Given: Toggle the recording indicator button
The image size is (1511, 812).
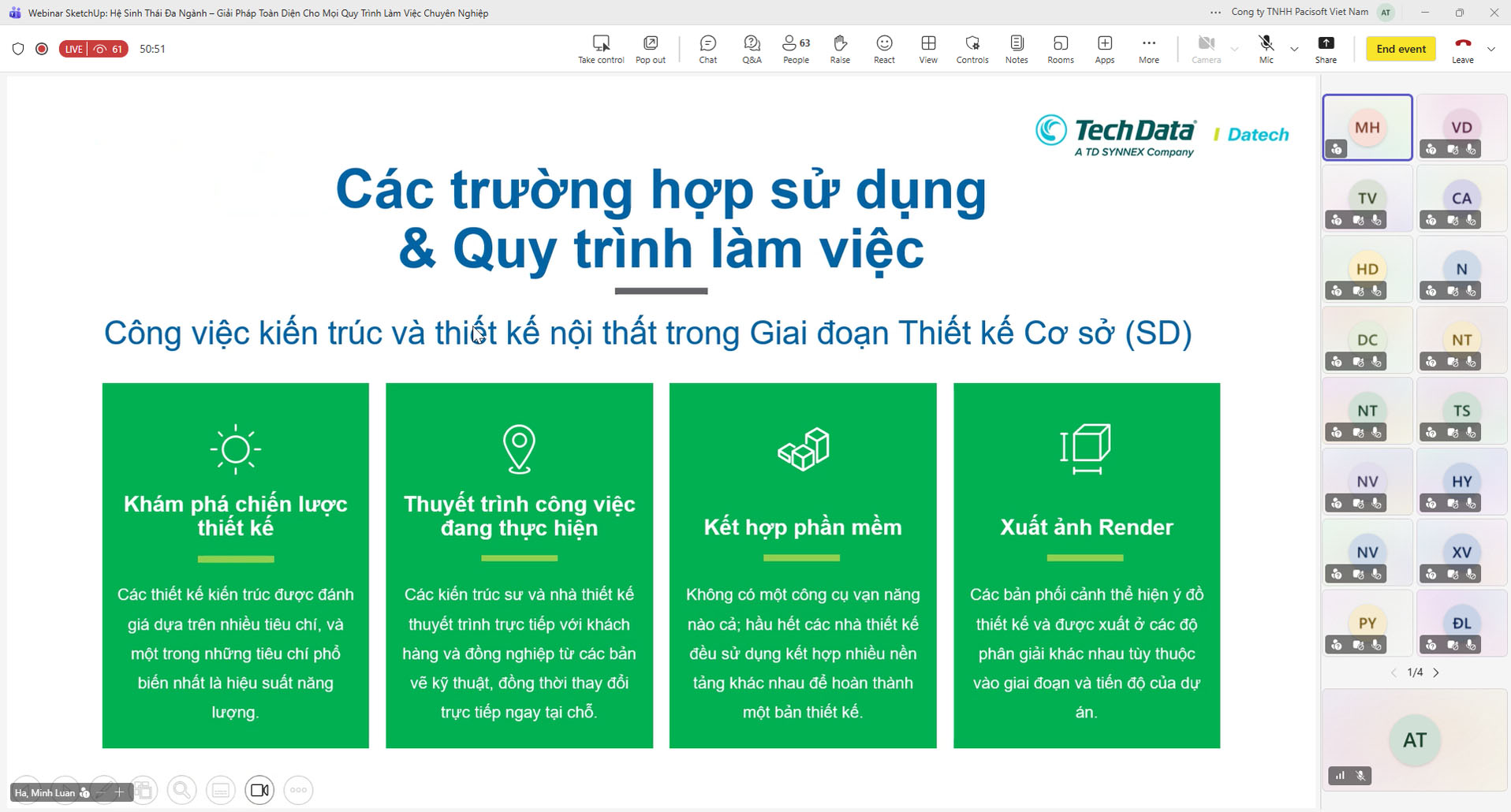Looking at the screenshot, I should pyautogui.click(x=42, y=49).
